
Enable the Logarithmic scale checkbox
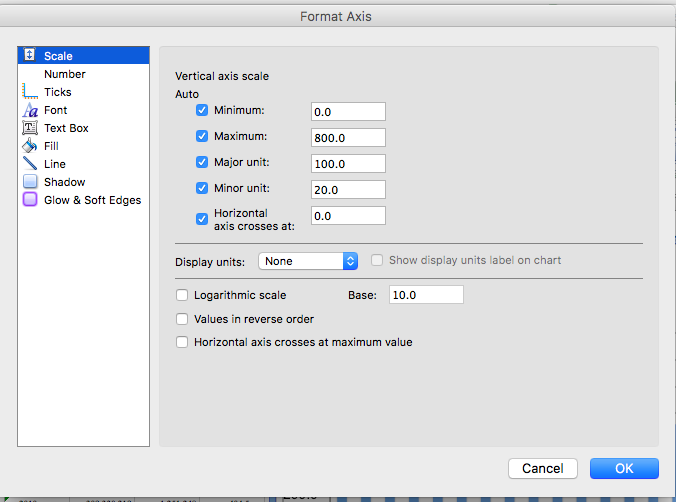pos(182,295)
